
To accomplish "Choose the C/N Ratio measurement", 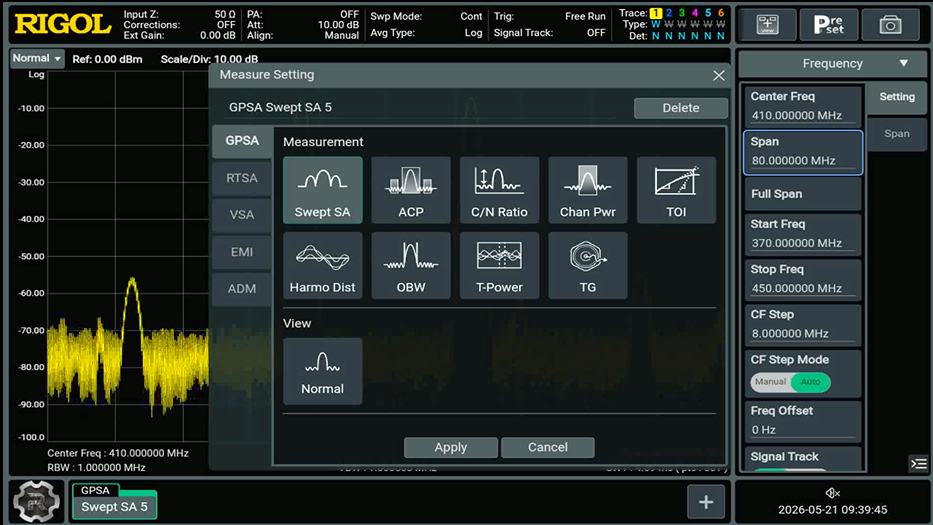I will [499, 190].
